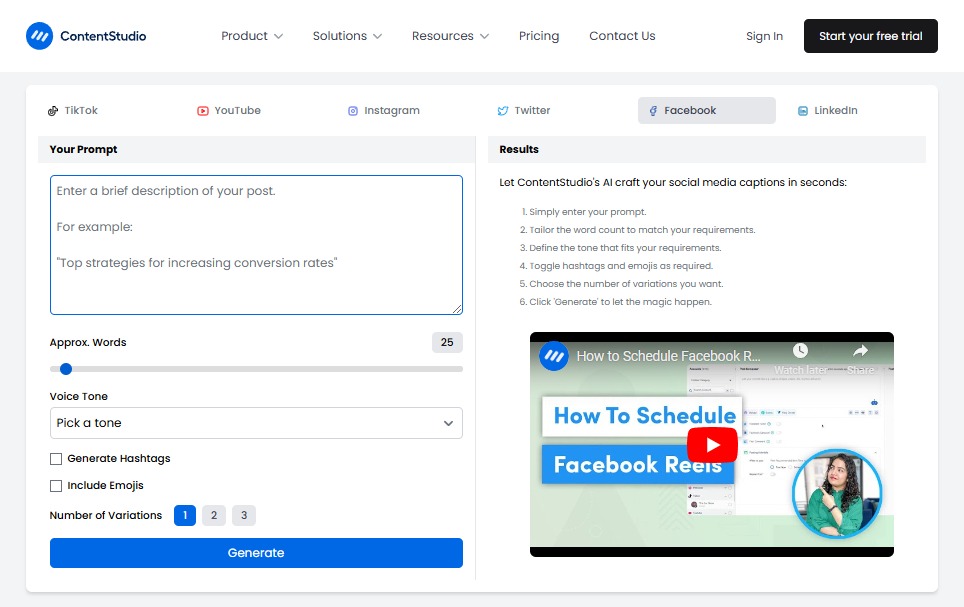Play the Facebook Reels video
964x607 pixels.
pos(712,445)
